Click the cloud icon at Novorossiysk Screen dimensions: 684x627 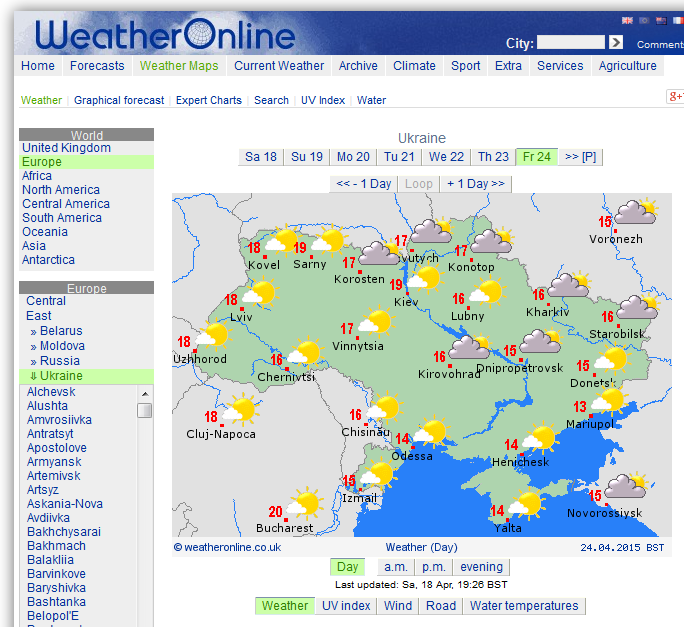(x=626, y=485)
